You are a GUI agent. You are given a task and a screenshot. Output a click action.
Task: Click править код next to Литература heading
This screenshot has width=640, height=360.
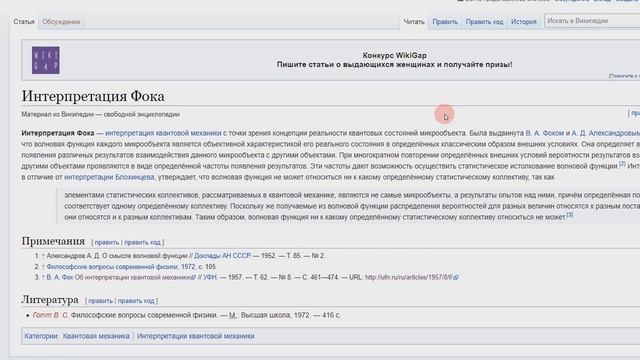pos(136,301)
